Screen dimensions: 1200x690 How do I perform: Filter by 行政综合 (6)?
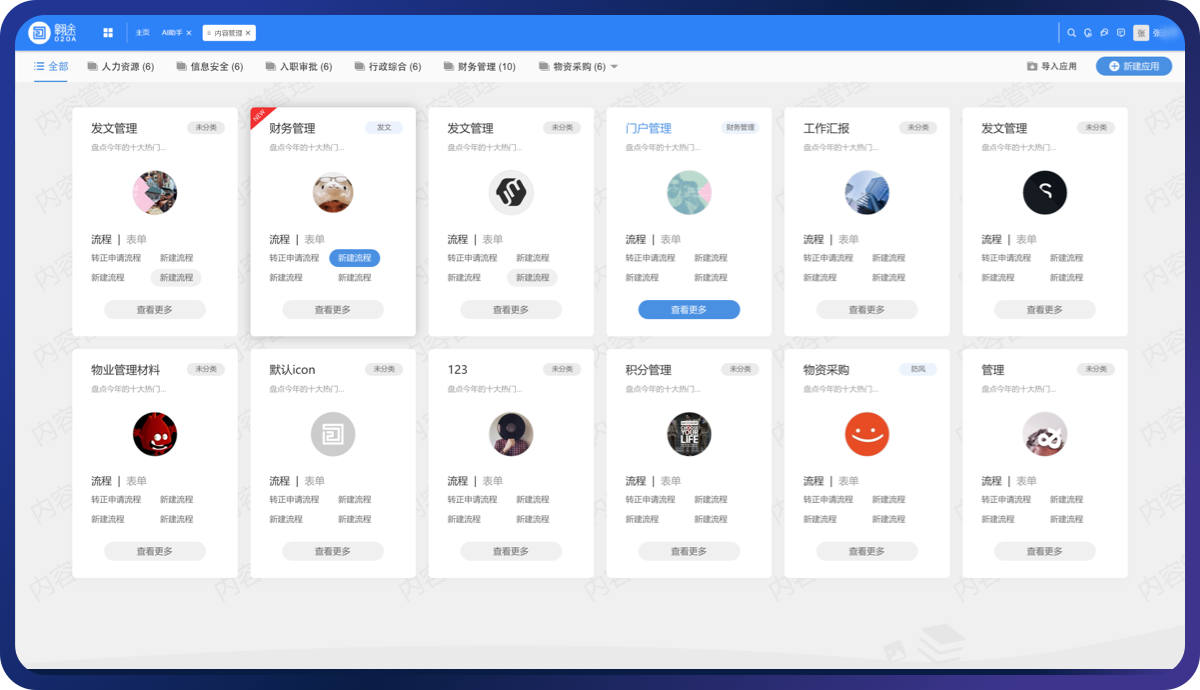click(387, 67)
